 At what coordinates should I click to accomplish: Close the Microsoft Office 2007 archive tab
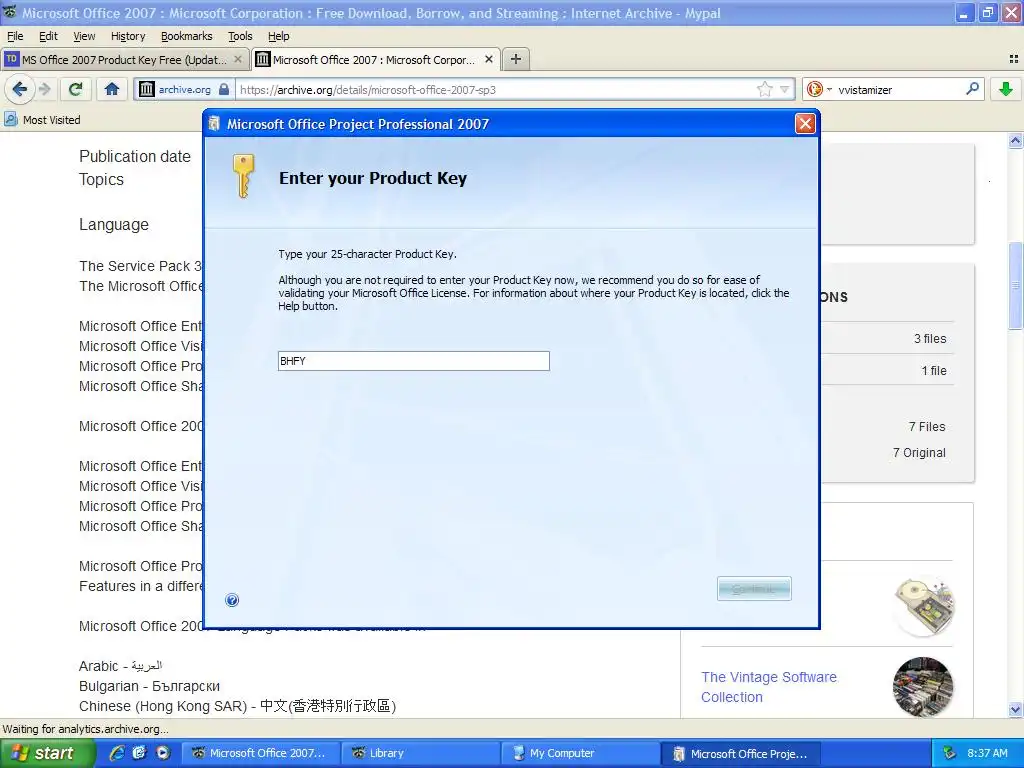pos(488,59)
